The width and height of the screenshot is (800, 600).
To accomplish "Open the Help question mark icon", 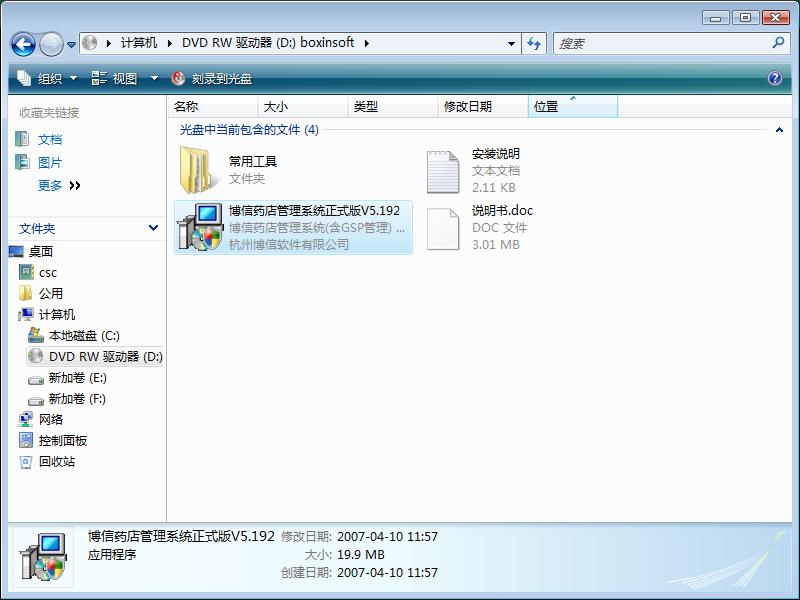I will 775,78.
